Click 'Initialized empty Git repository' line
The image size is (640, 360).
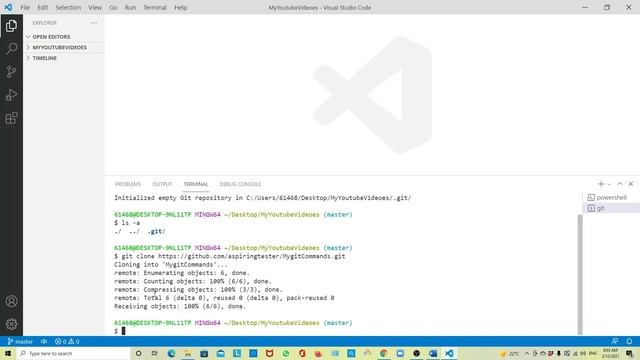click(262, 198)
